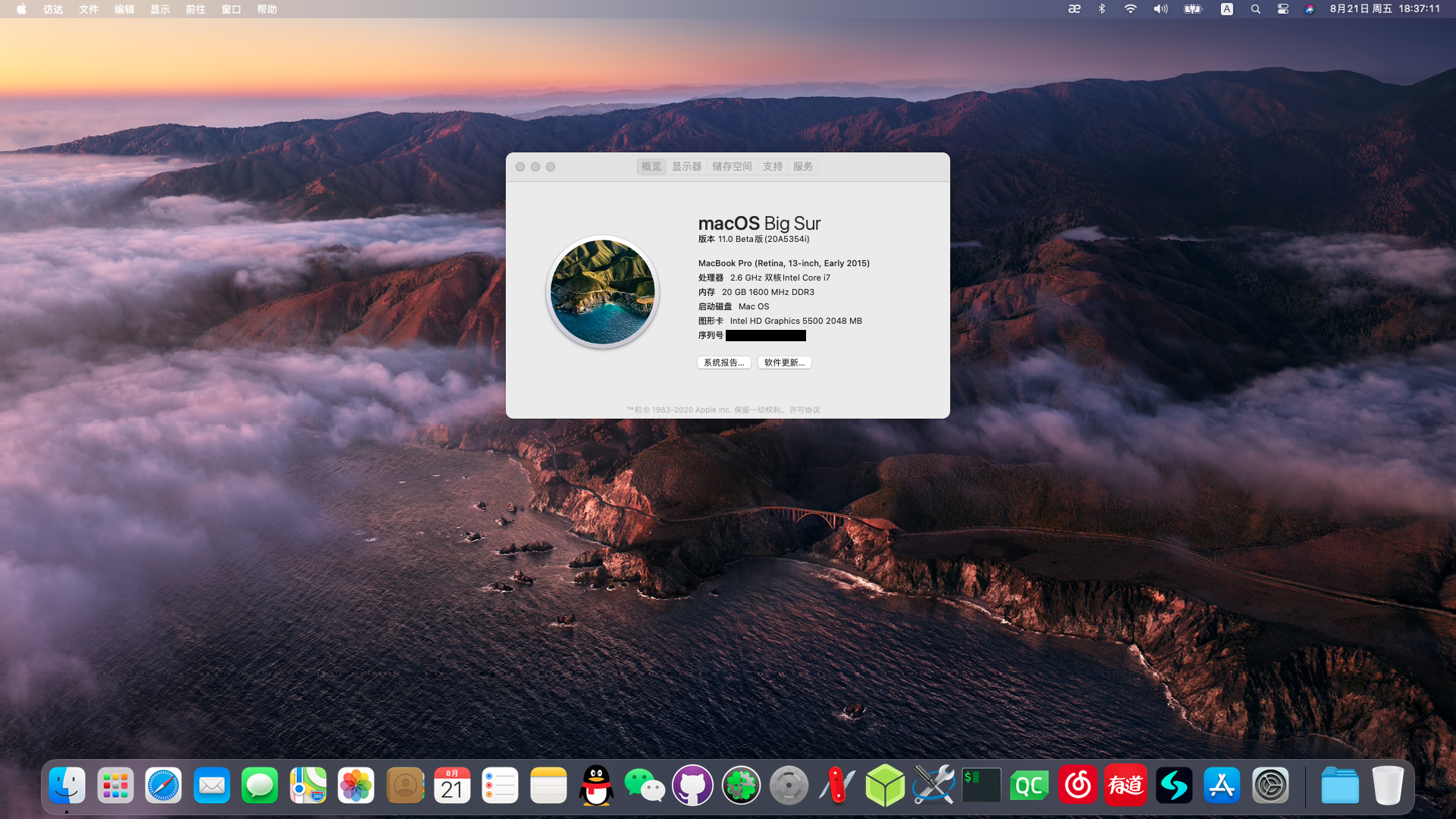Open the Notes app in the Dock
1456x819 pixels.
pyautogui.click(x=548, y=786)
